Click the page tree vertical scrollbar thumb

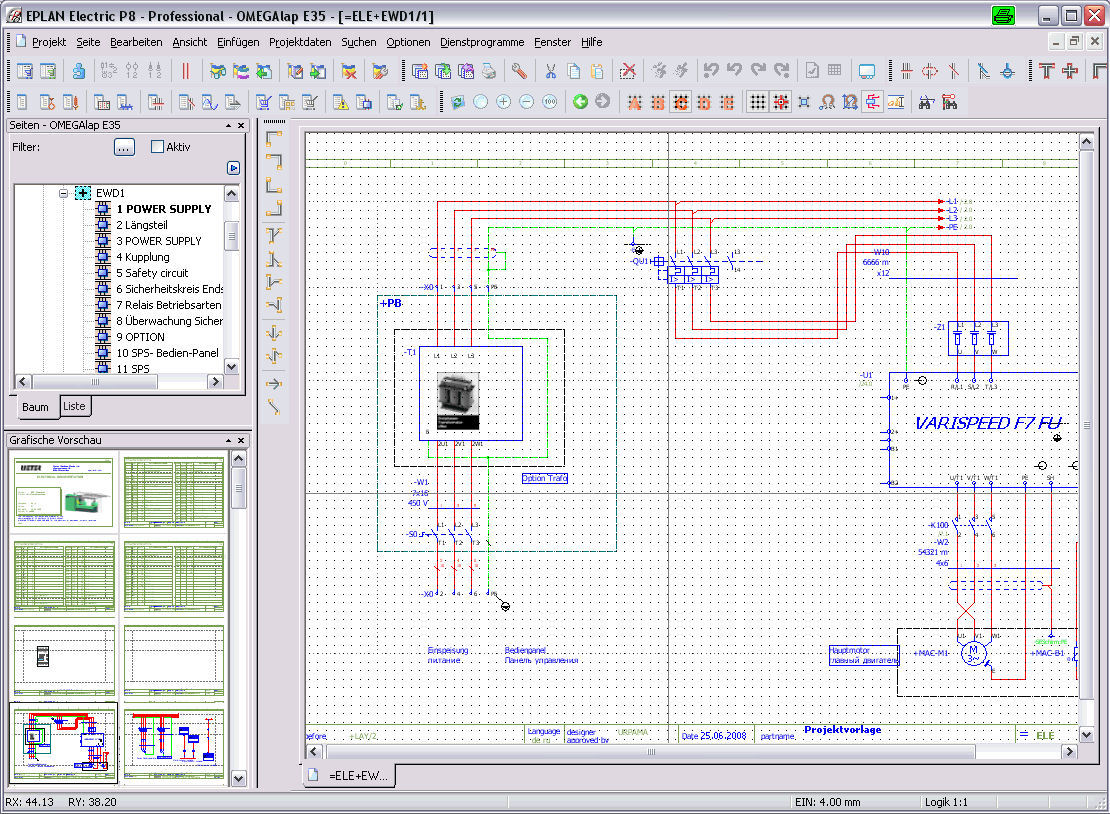pos(231,236)
